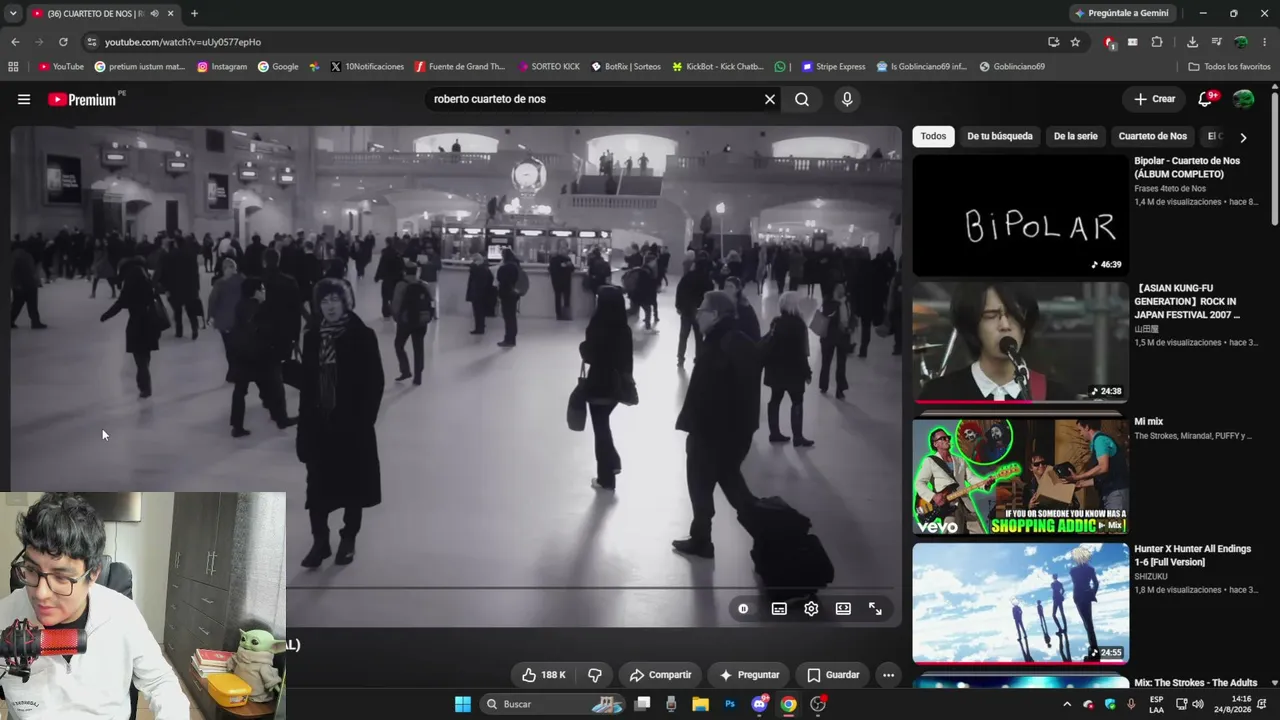Submit search with the magnifying glass button
Screen dimensions: 1280x720
[x=802, y=99]
